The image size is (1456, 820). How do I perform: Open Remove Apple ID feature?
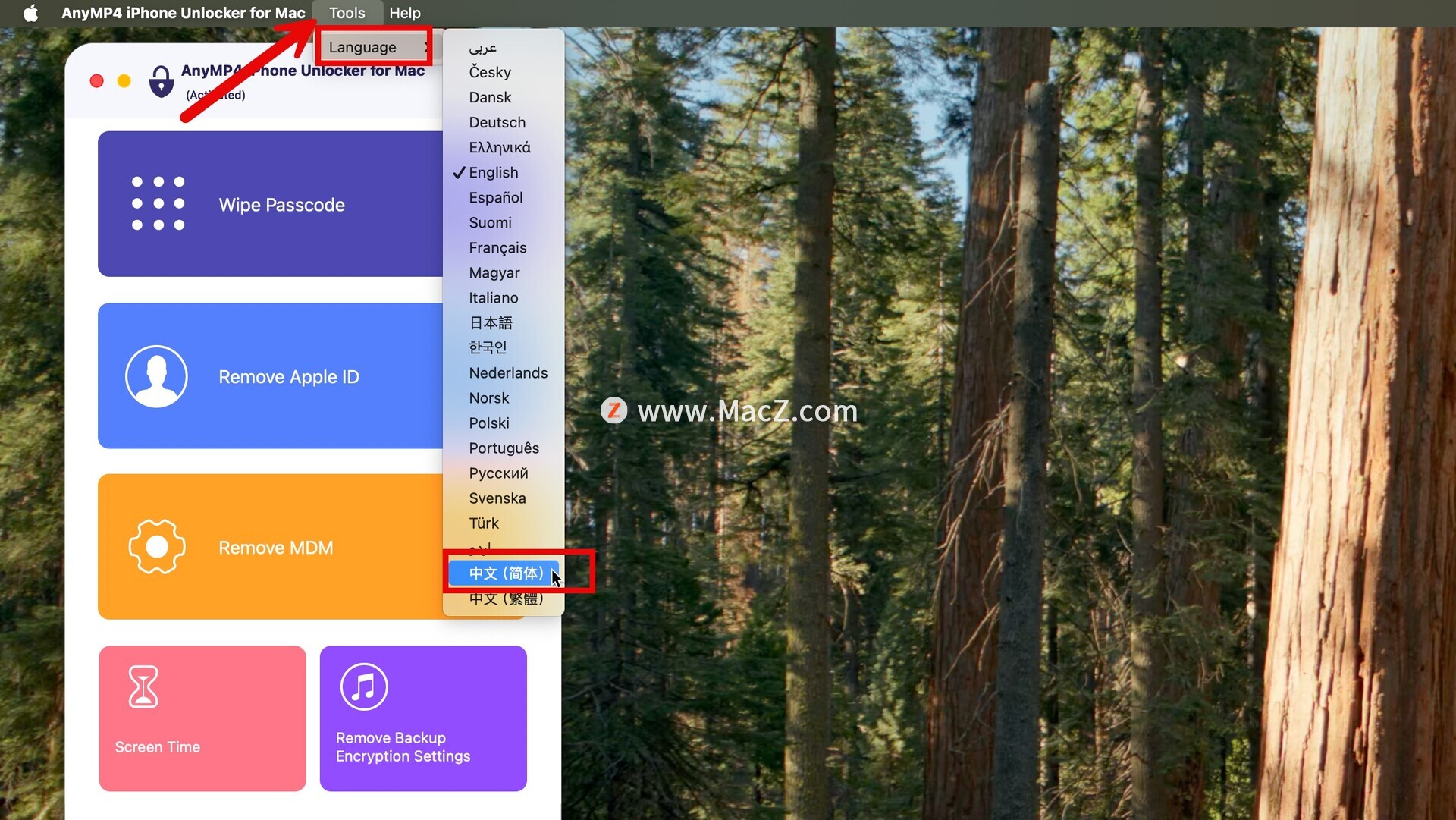click(x=270, y=375)
